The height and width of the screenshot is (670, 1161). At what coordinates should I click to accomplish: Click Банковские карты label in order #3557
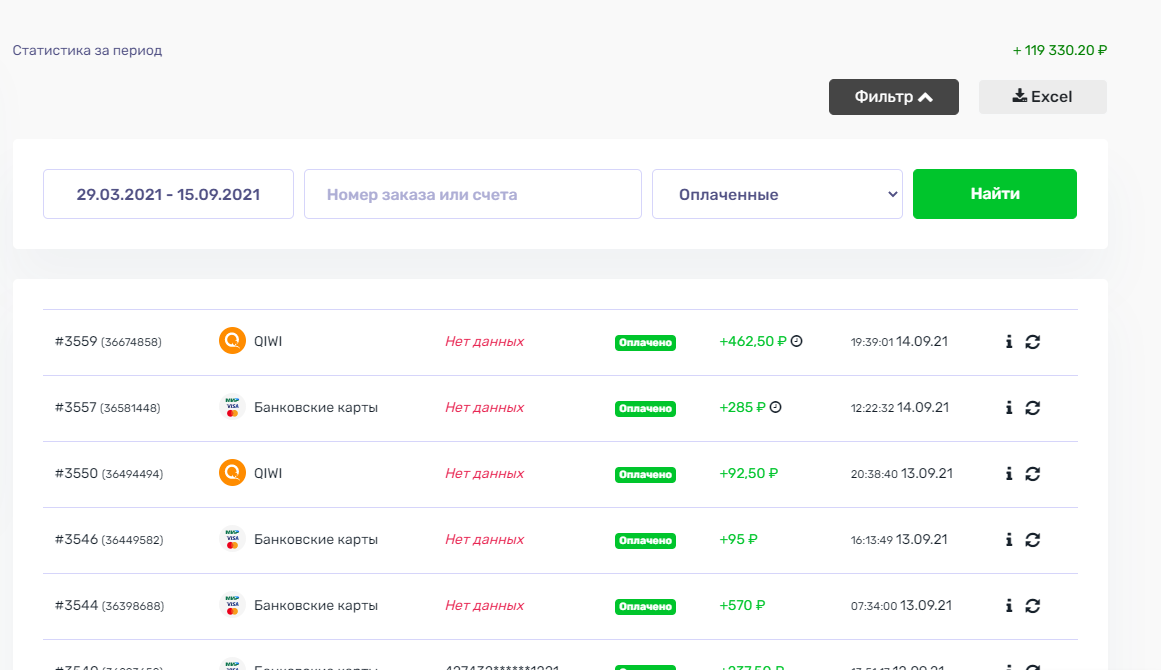click(x=315, y=407)
